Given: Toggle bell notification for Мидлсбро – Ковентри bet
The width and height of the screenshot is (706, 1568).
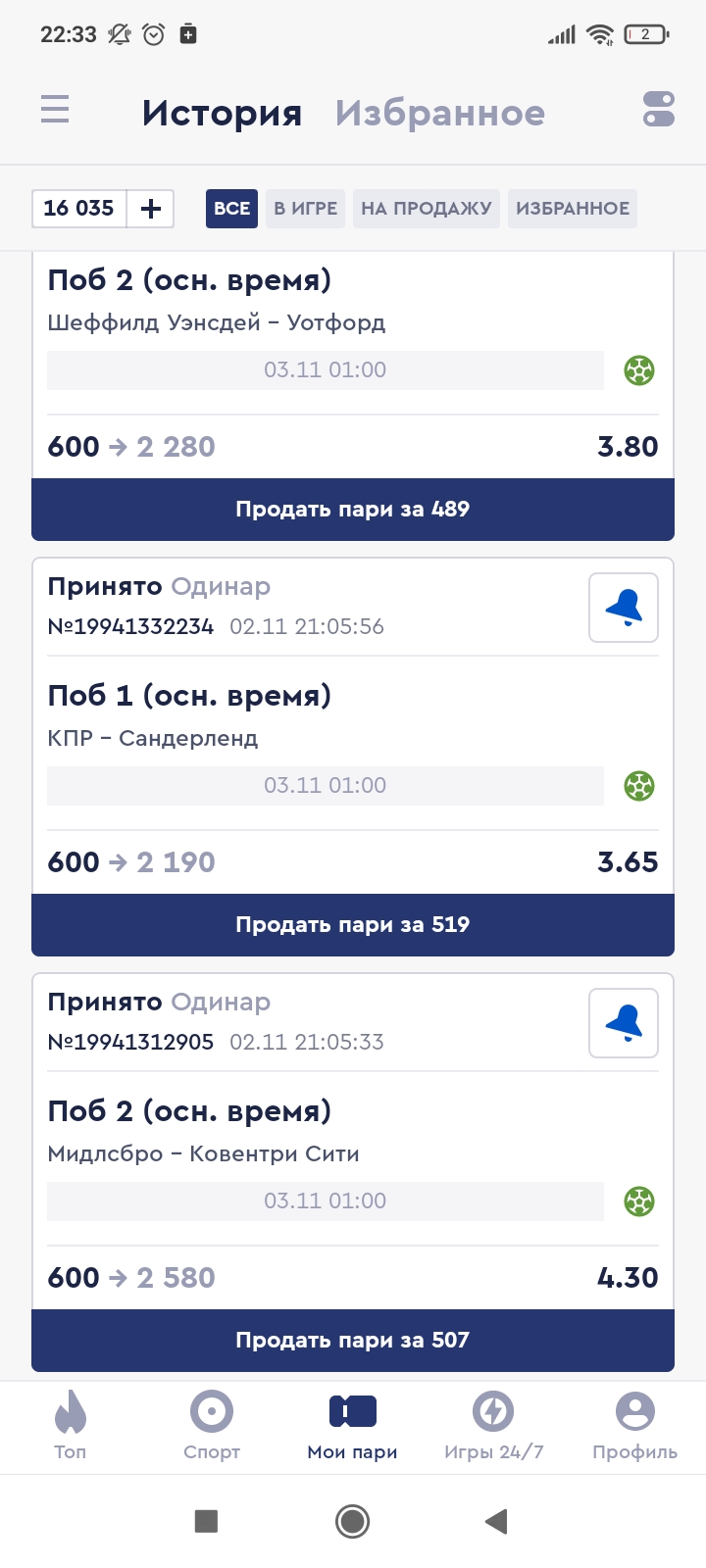Looking at the screenshot, I should [x=624, y=1024].
